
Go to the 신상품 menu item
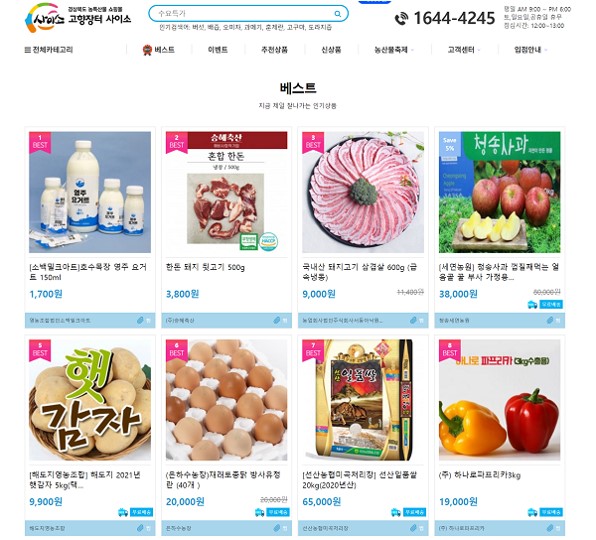pyautogui.click(x=331, y=50)
